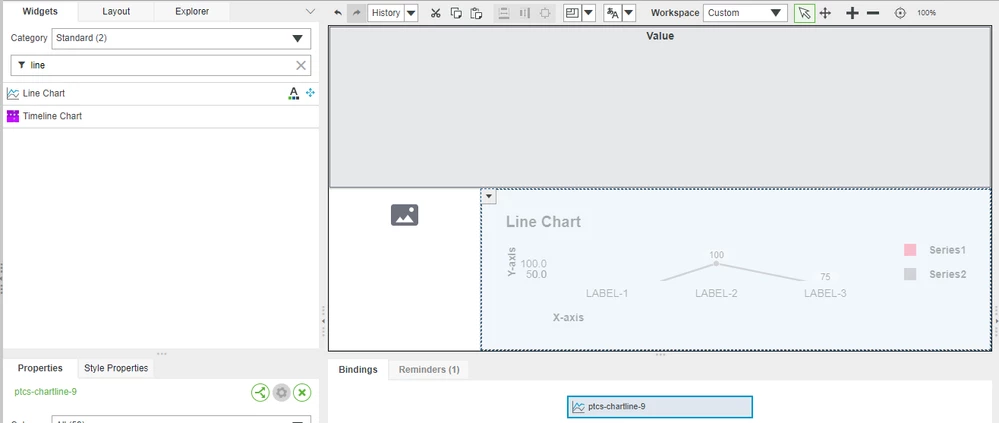The width and height of the screenshot is (999, 423).
Task: Click the LABEL-2 axis label
Action: pyautogui.click(x=716, y=294)
